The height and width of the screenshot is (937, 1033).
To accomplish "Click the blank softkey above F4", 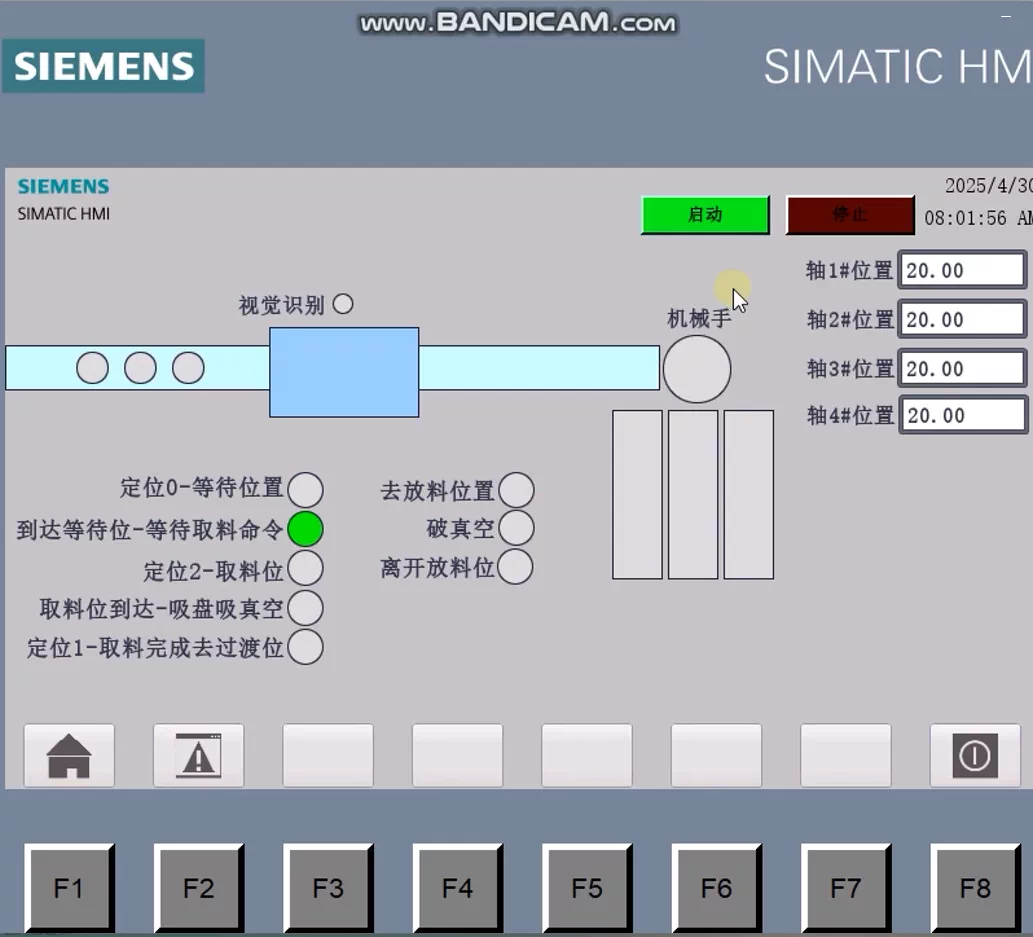I will coord(457,755).
